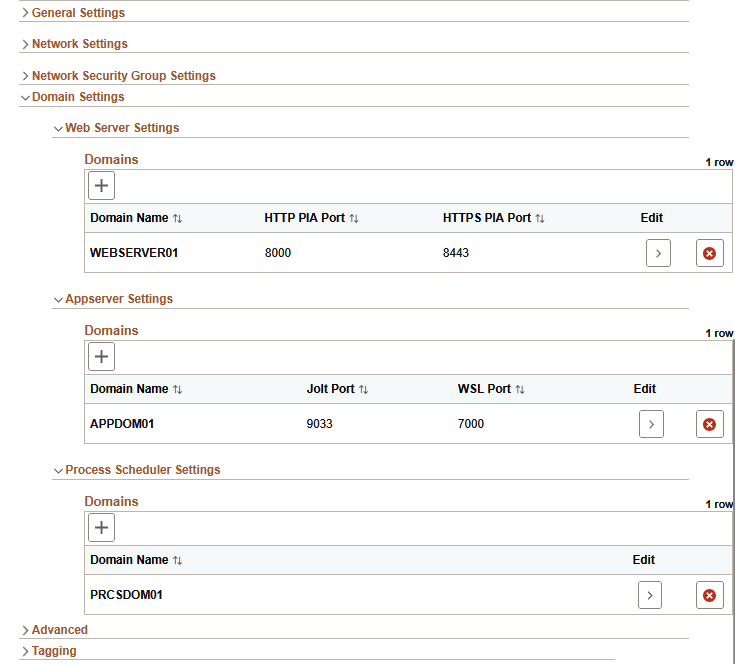Click the Domains heading under Process Scheduler Settings
Image resolution: width=735 pixels, height=664 pixels.
click(x=111, y=502)
